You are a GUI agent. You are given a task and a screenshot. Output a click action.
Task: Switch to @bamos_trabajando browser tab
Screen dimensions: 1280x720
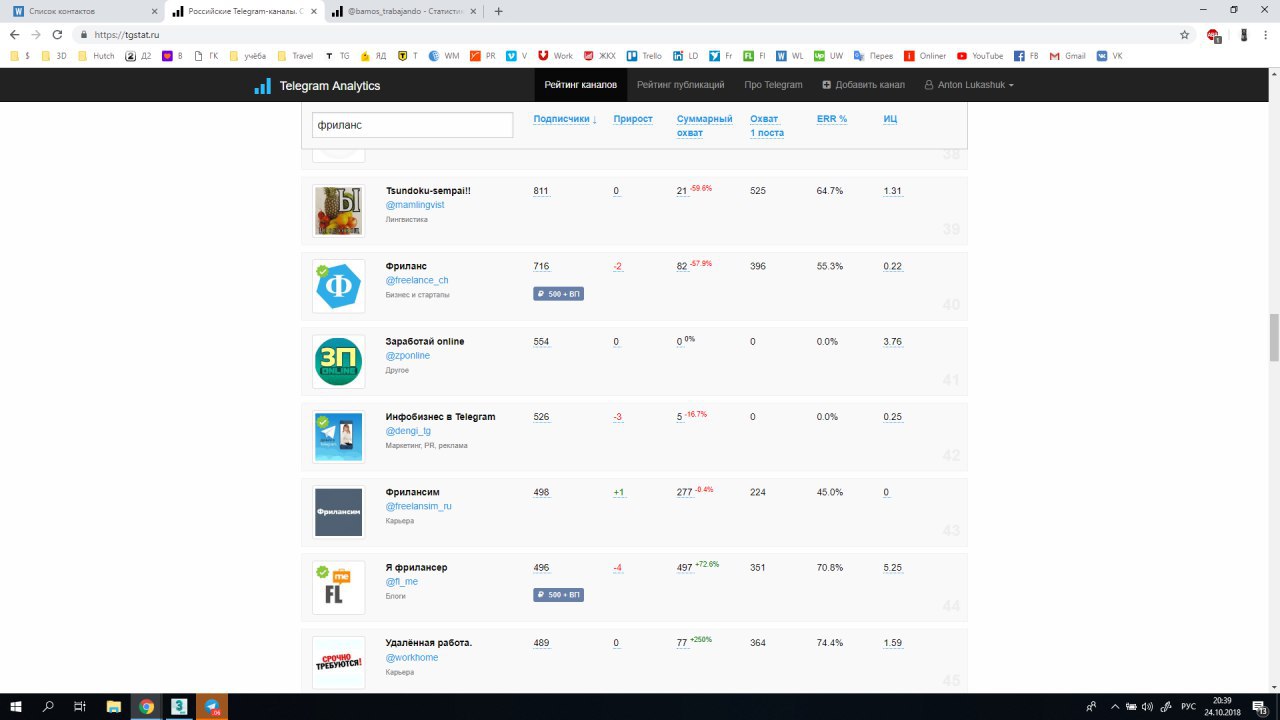point(405,11)
